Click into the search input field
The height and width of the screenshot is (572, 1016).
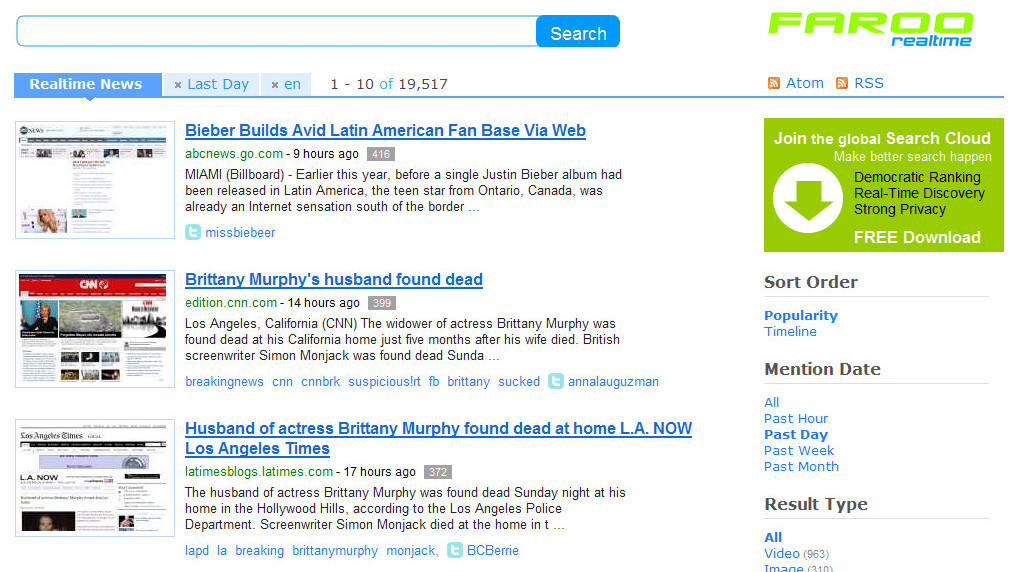click(x=276, y=32)
